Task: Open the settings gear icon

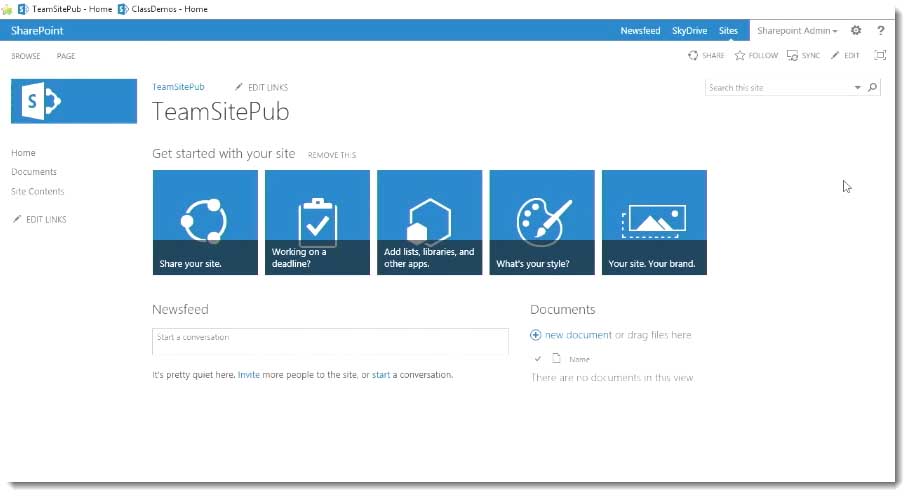Action: click(856, 30)
